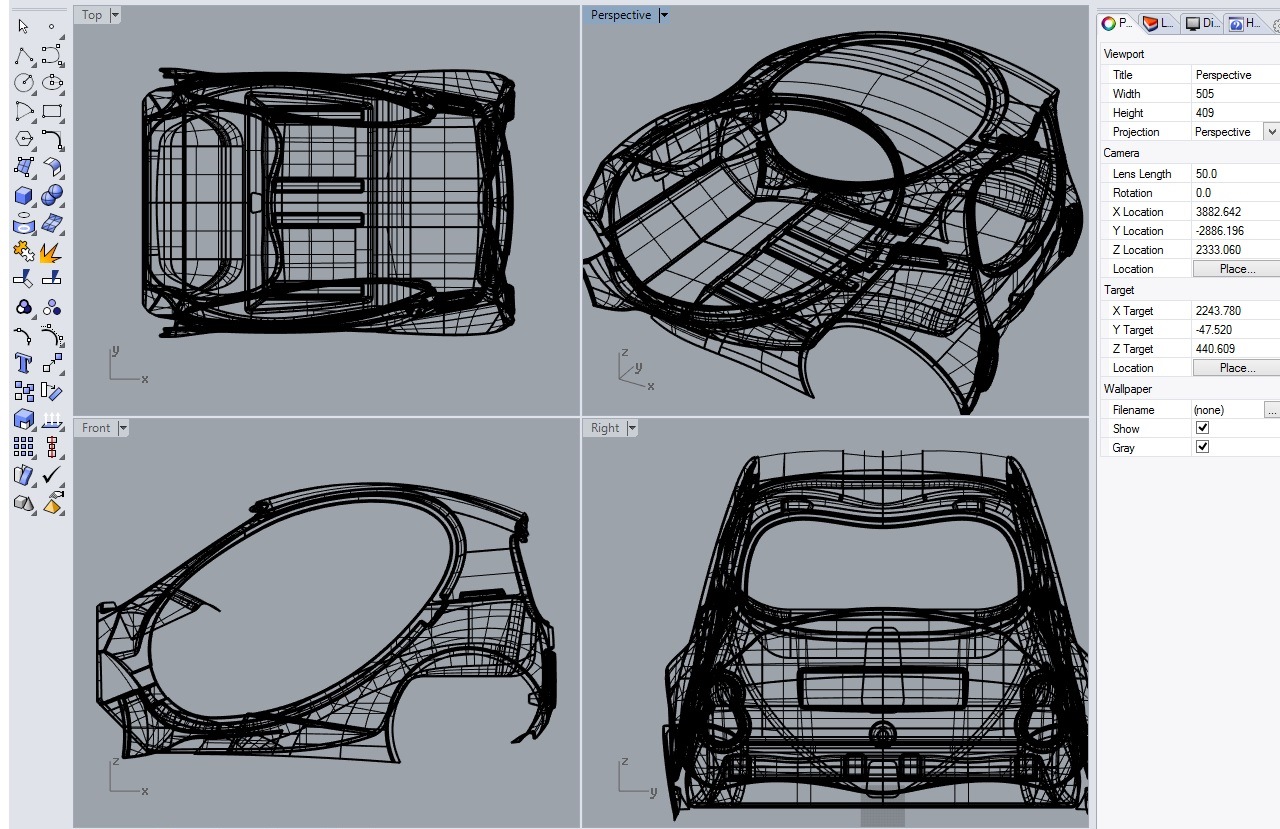Open the Display panel tab
This screenshot has width=1280, height=829.
1202,23
